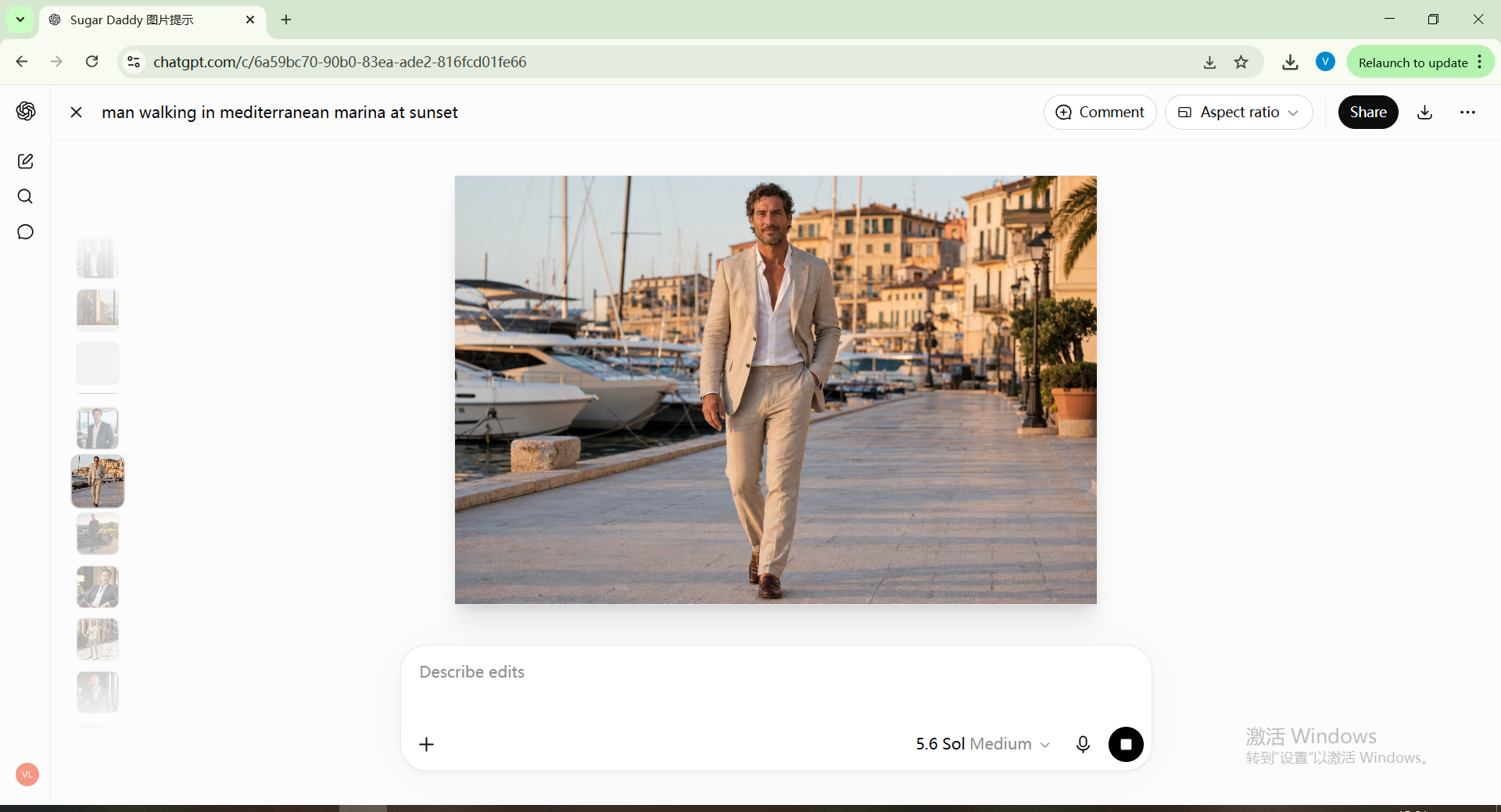Click the microphone dictation icon
Image resolution: width=1501 pixels, height=812 pixels.
tap(1083, 744)
